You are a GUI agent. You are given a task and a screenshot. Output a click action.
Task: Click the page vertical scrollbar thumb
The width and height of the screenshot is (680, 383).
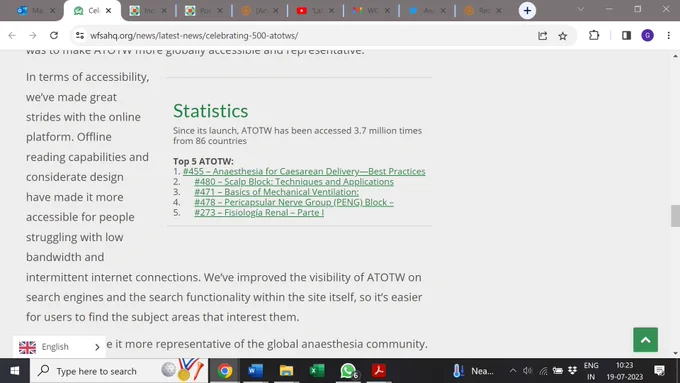tap(675, 216)
